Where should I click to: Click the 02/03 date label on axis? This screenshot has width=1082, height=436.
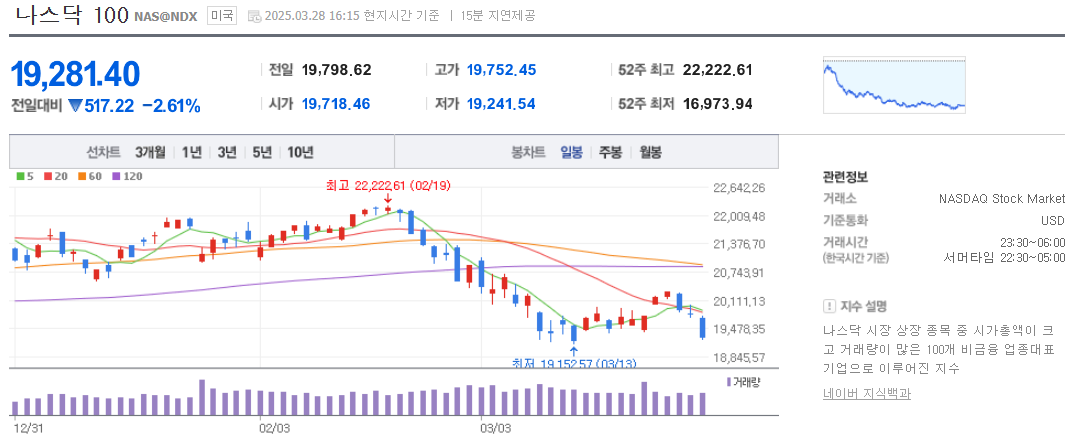point(275,428)
